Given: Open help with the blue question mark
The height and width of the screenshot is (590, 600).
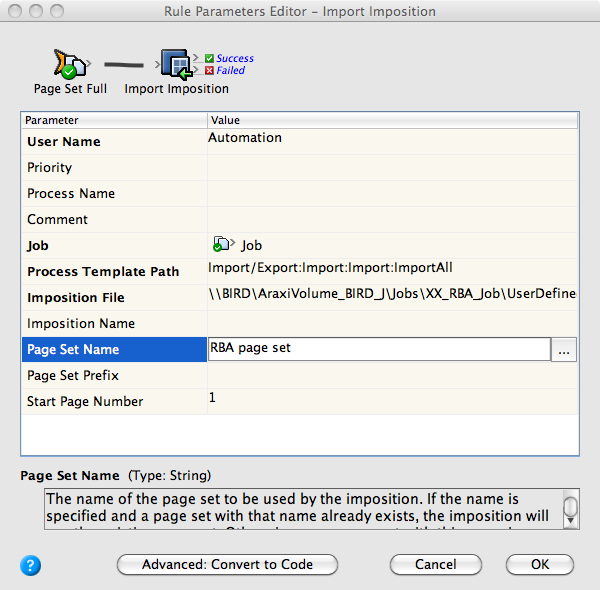Looking at the screenshot, I should [30, 565].
